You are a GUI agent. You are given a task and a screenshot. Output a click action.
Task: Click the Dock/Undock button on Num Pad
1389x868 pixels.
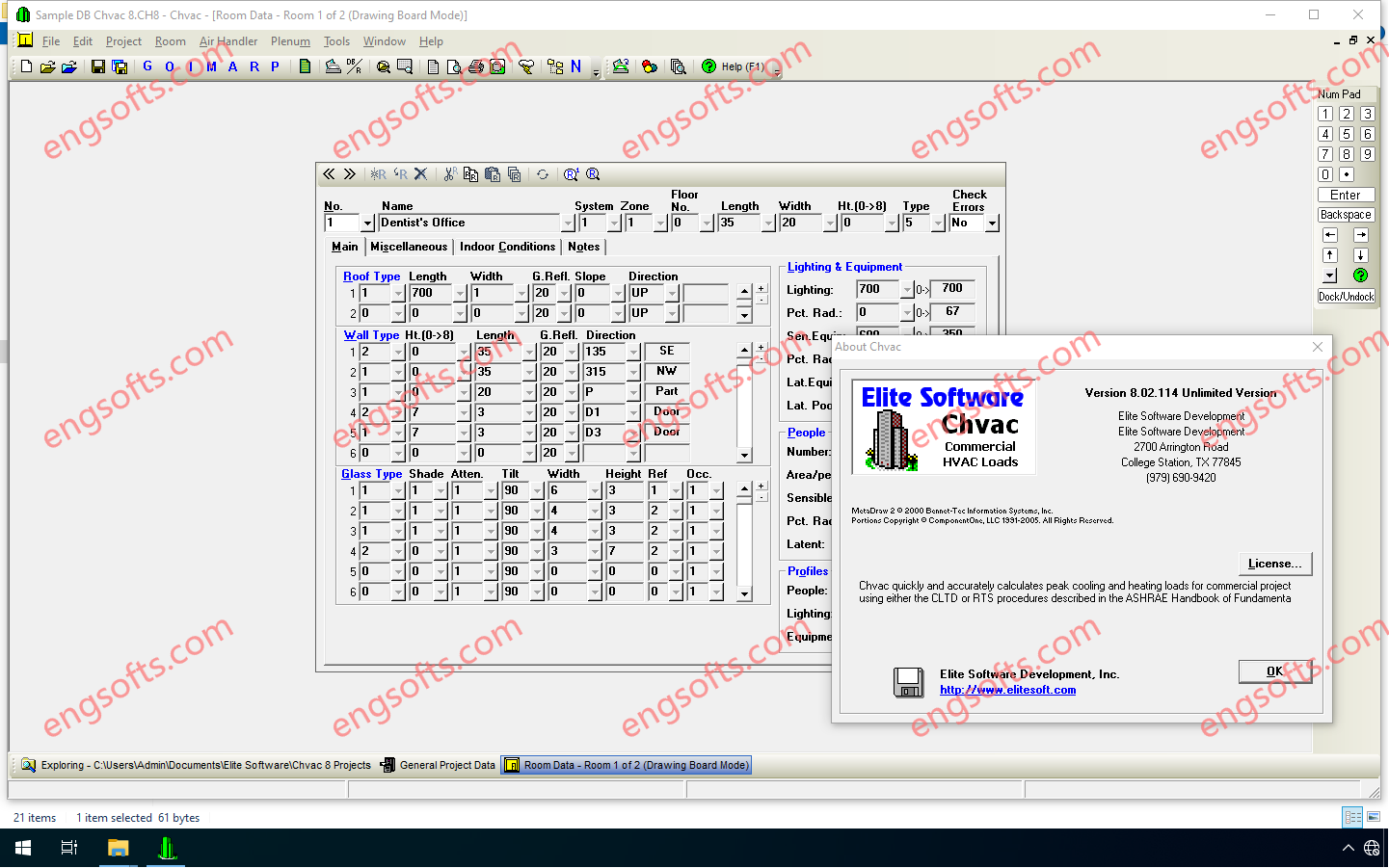[x=1346, y=297]
